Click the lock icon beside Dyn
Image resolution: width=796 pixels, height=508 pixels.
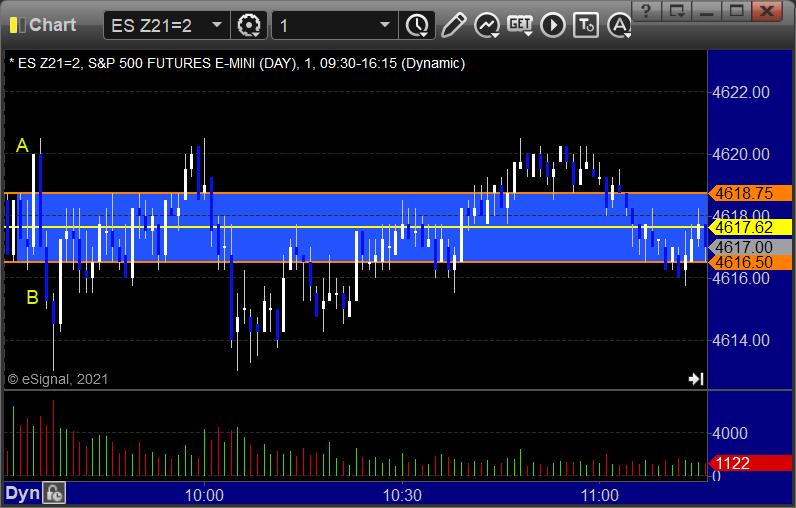click(x=54, y=493)
